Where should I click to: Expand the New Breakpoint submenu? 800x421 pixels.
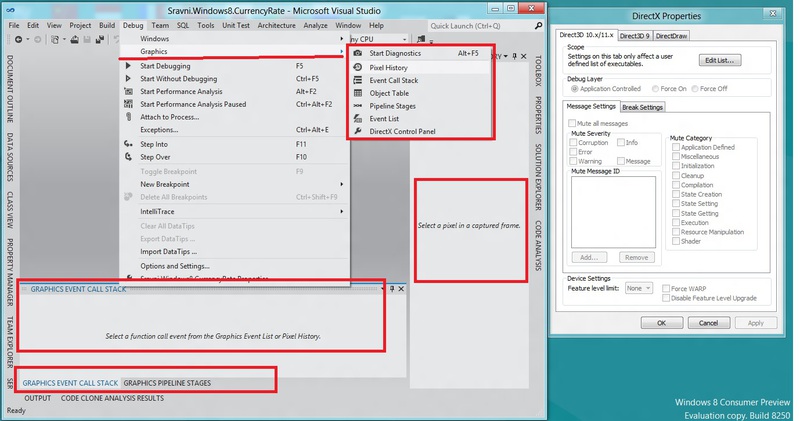click(341, 184)
